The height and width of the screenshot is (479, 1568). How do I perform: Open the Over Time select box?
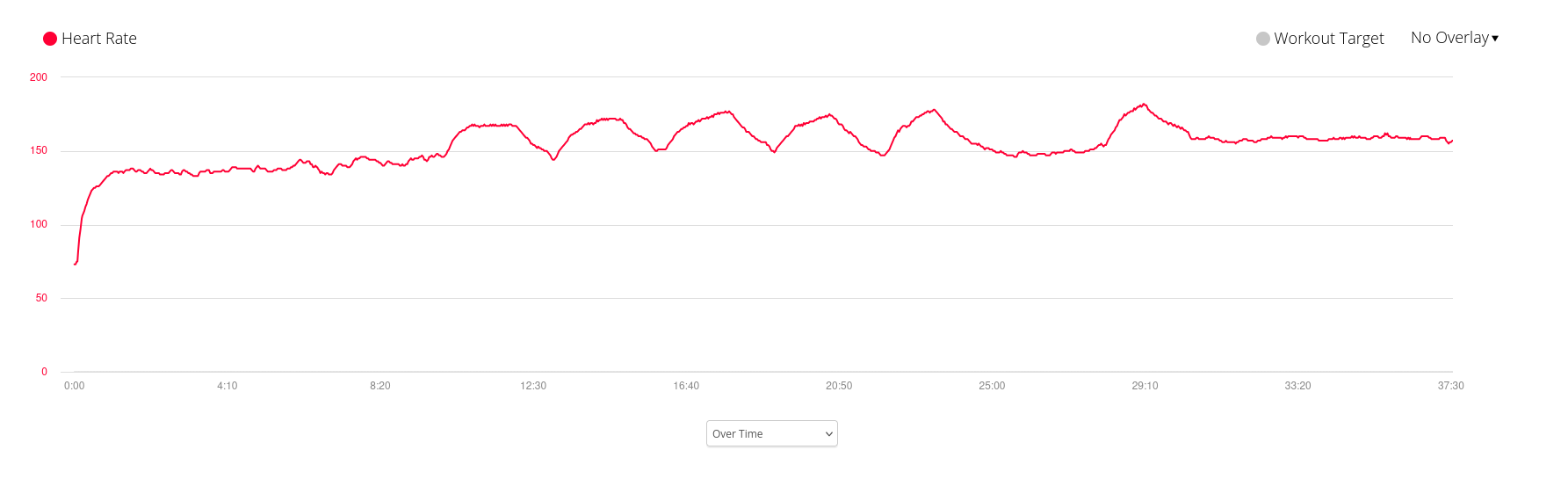click(x=772, y=433)
